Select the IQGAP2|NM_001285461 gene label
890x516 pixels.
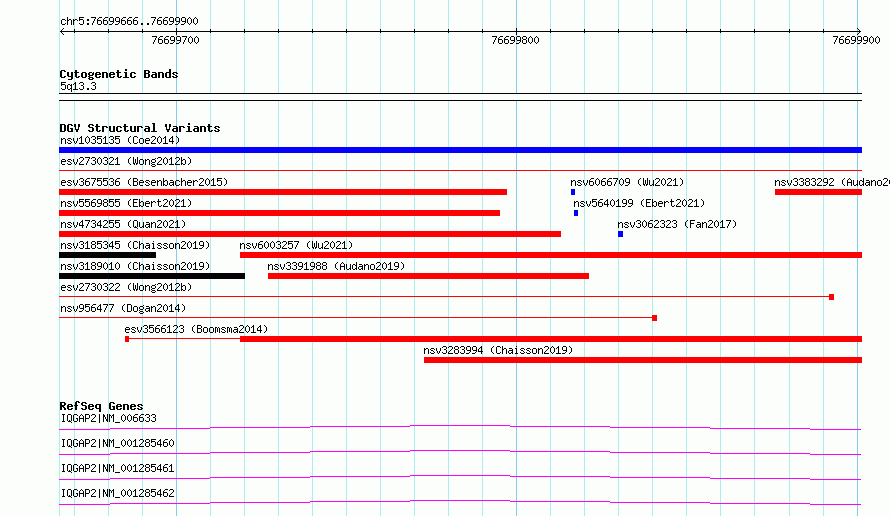point(117,468)
